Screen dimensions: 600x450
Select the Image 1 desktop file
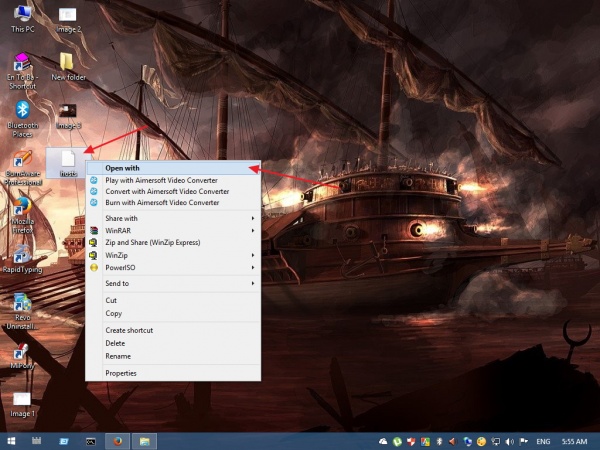point(22,404)
